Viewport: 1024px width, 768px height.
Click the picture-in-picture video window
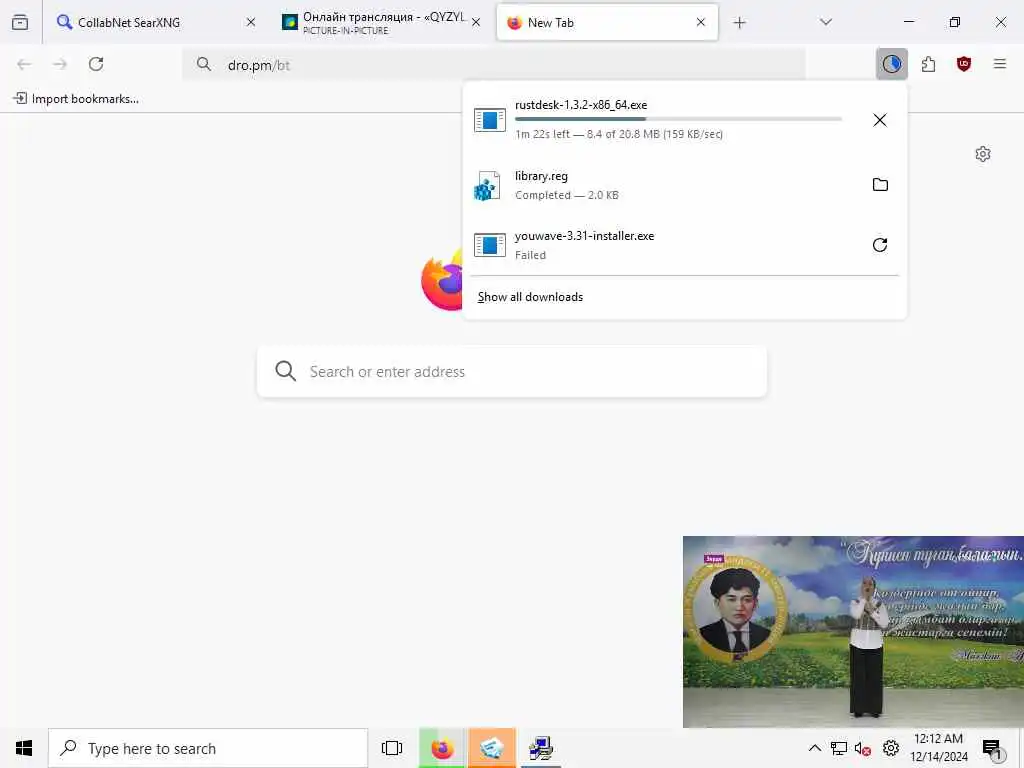(853, 632)
